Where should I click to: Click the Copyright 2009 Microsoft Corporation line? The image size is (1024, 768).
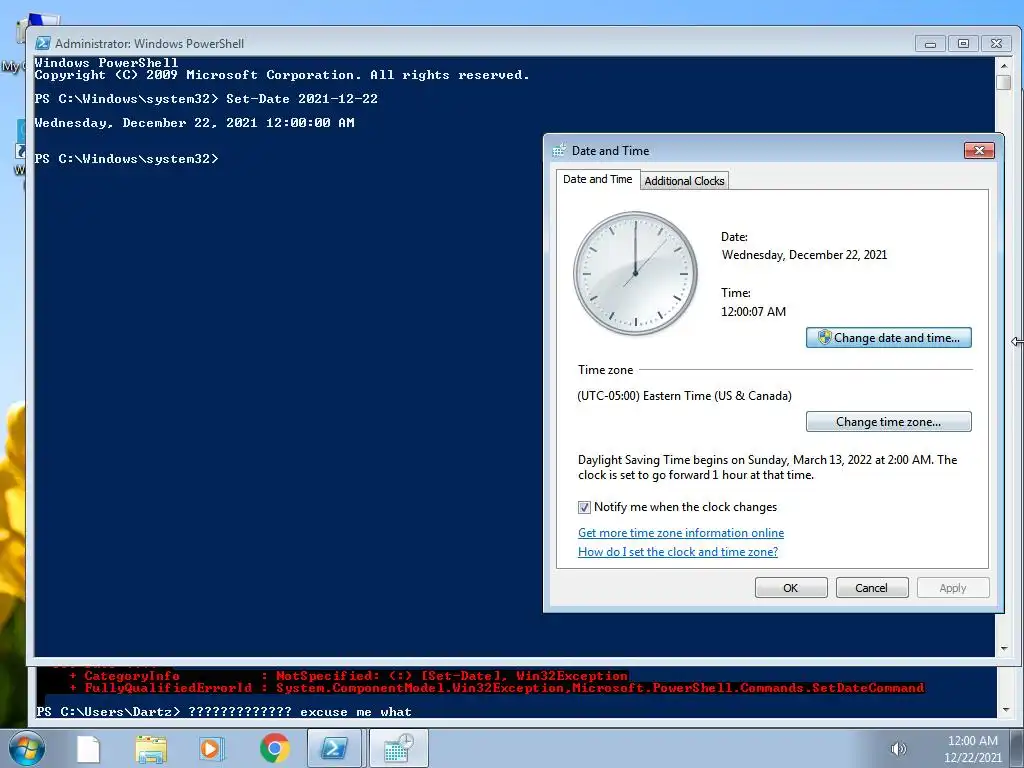281,75
